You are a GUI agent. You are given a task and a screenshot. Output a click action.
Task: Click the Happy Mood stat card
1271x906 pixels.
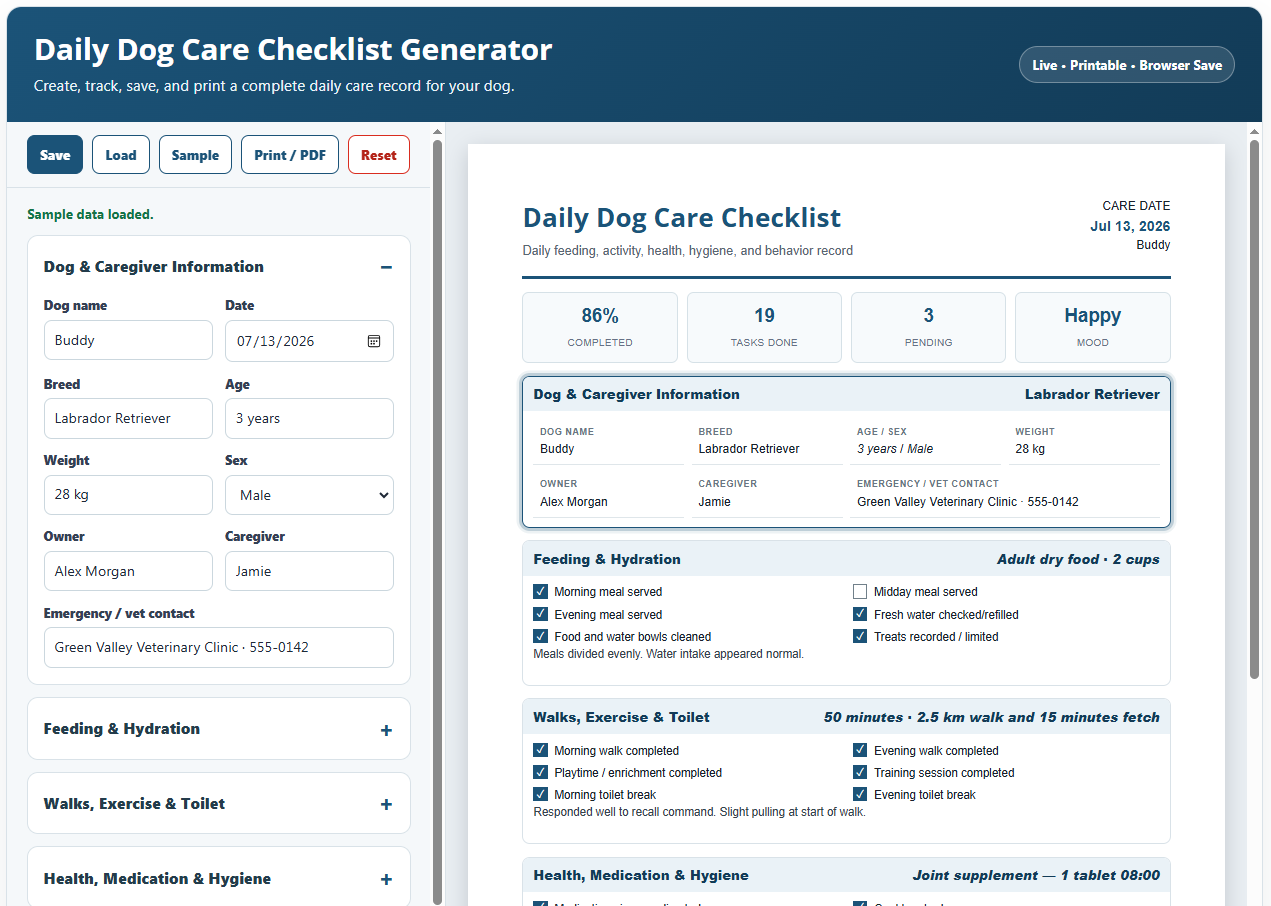[1092, 327]
